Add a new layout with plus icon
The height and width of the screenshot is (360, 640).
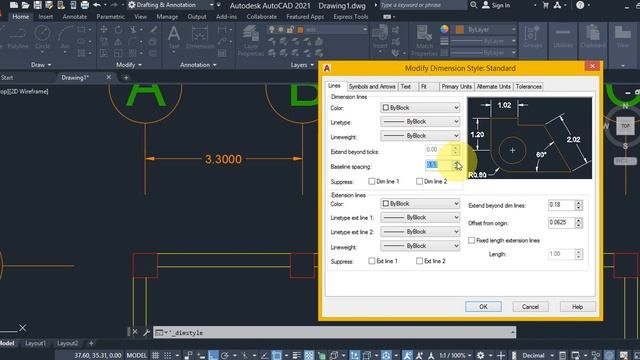91,343
